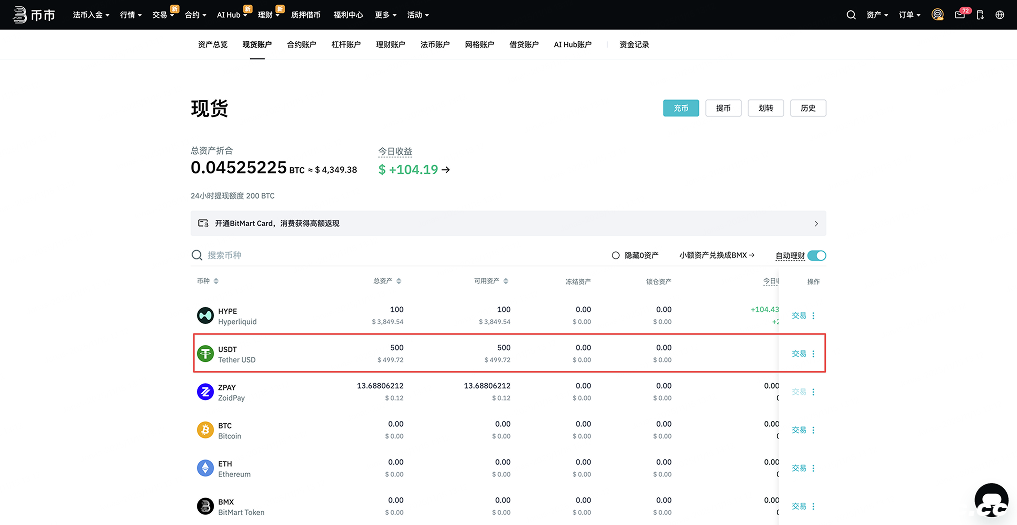The width and height of the screenshot is (1017, 525).
Task: Open the user profile avatar icon
Action: click(937, 15)
